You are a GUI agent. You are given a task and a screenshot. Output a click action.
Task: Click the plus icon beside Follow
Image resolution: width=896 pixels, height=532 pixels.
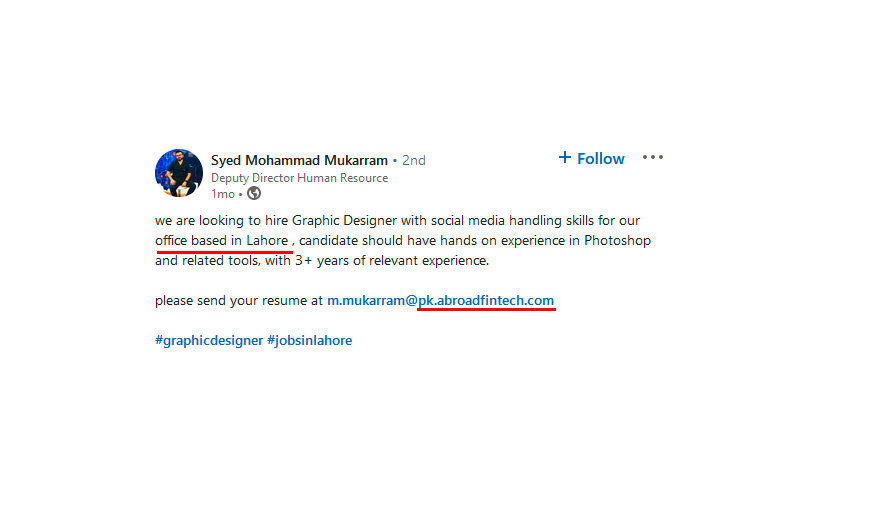(x=565, y=158)
